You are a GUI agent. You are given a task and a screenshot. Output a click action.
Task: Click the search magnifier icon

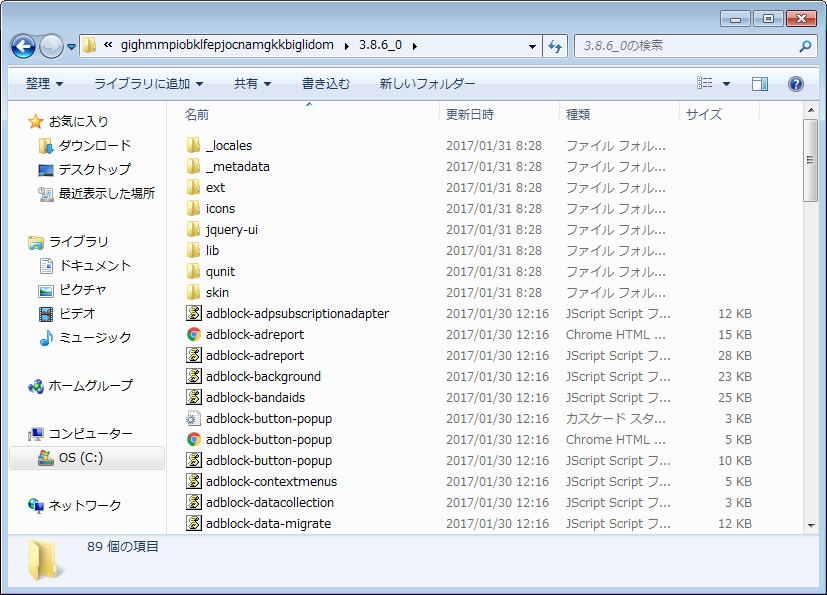pyautogui.click(x=805, y=46)
